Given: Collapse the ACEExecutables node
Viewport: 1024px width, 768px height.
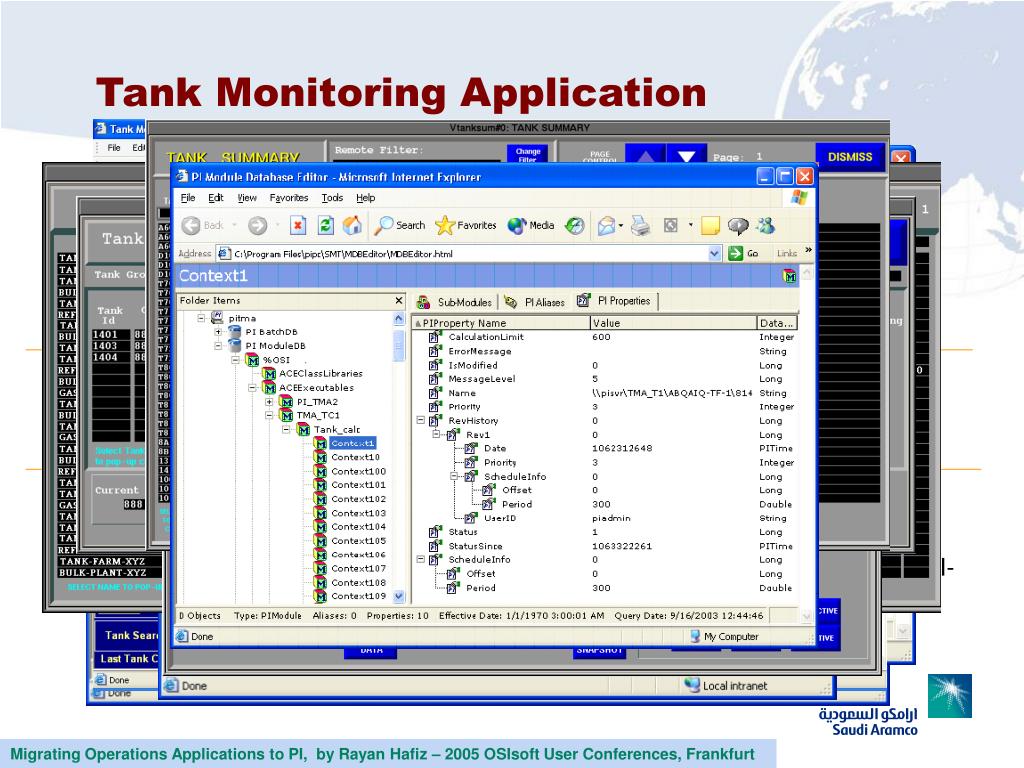Looking at the screenshot, I should click(253, 387).
